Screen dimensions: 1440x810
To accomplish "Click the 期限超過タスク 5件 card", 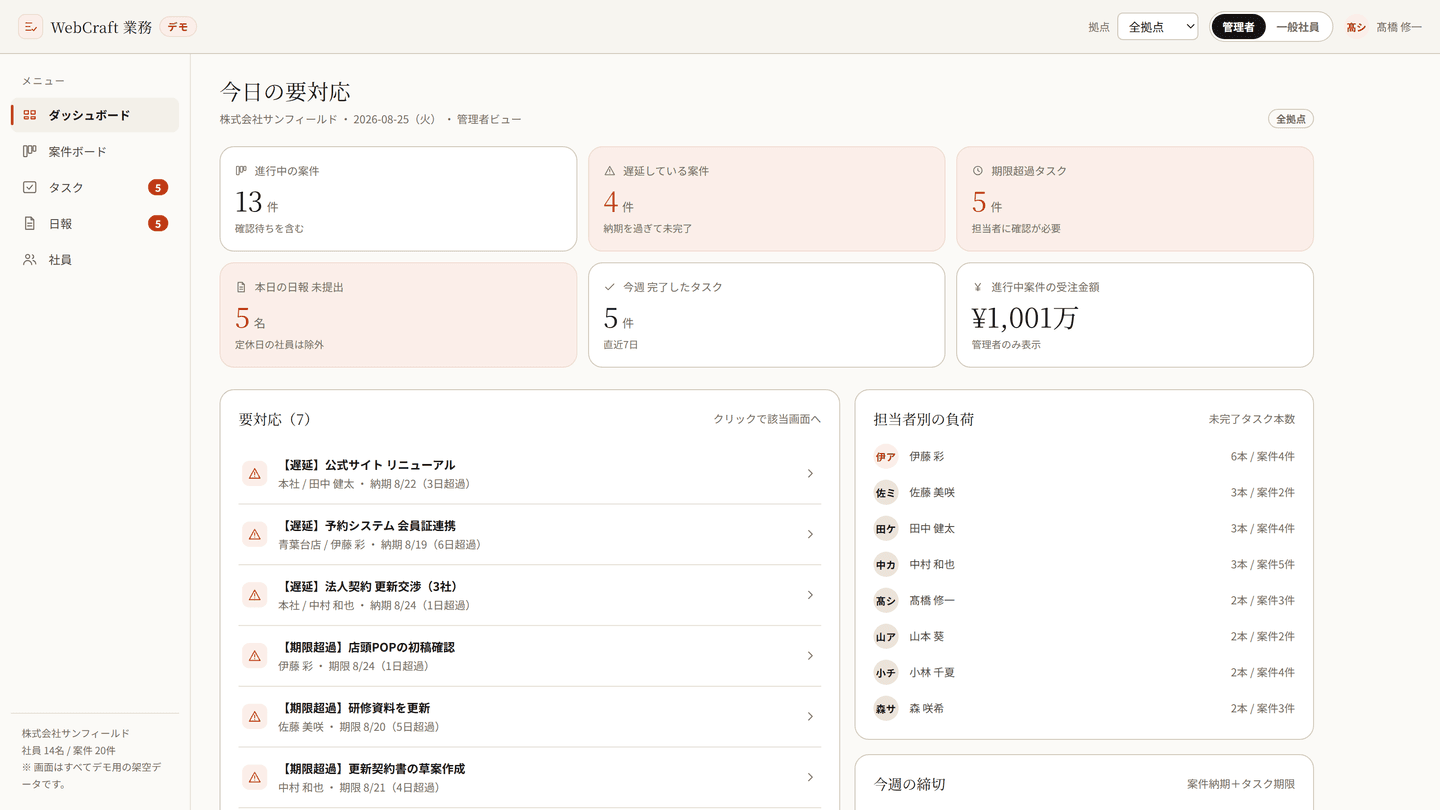I will 1135,199.
